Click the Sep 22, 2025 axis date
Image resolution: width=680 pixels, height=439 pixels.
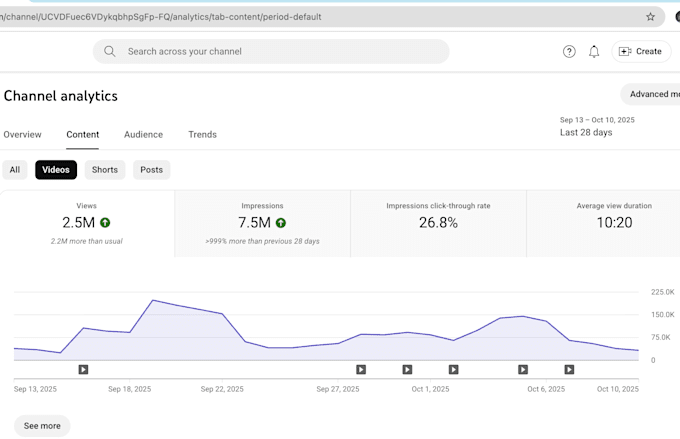point(222,389)
